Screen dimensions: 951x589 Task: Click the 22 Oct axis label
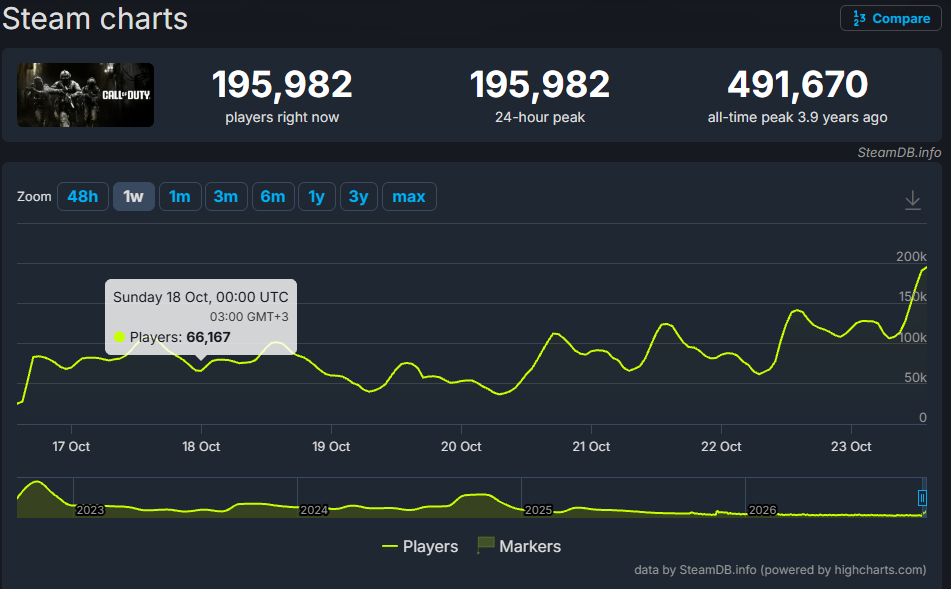pyautogui.click(x=721, y=446)
